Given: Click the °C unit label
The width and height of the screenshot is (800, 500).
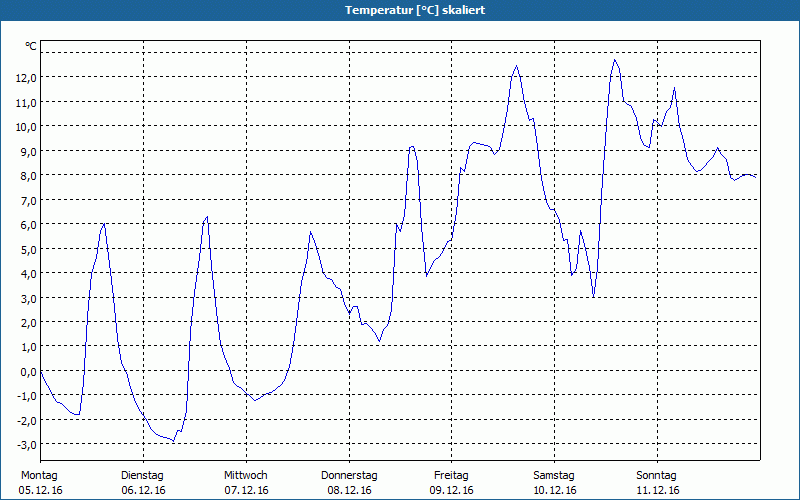Looking at the screenshot, I should tap(31, 46).
